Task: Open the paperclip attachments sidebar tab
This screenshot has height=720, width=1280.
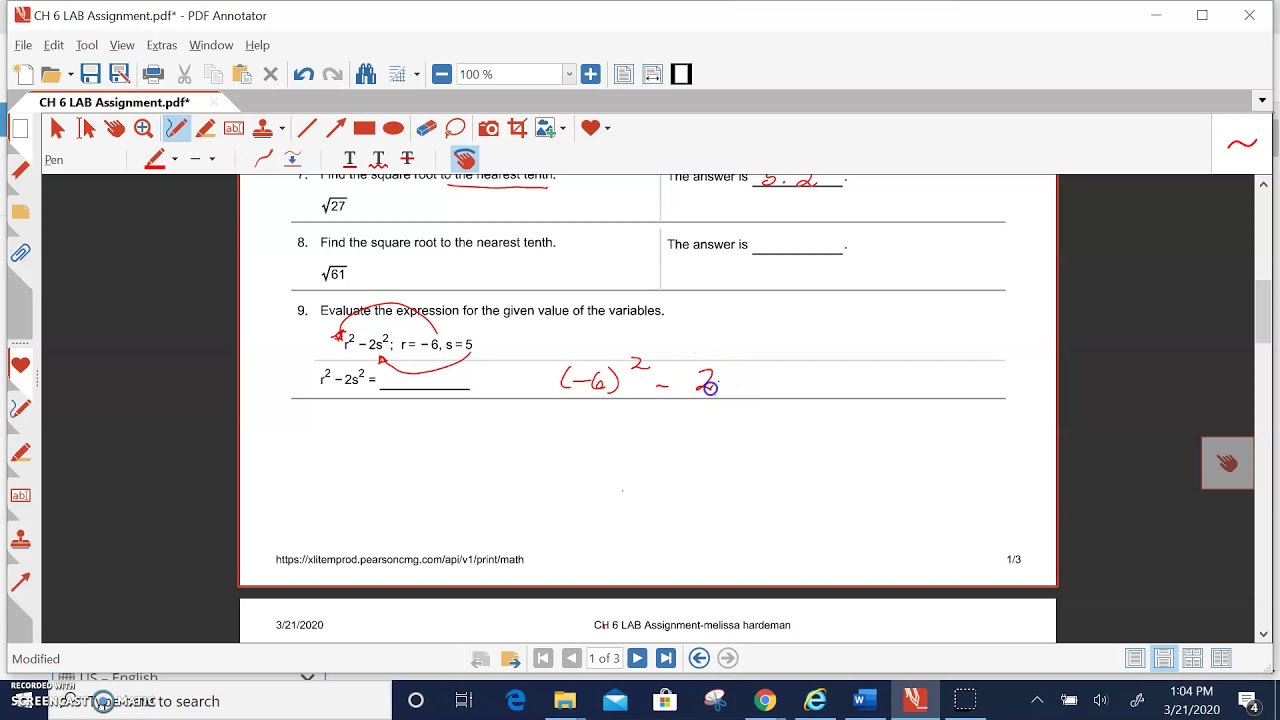Action: click(20, 254)
